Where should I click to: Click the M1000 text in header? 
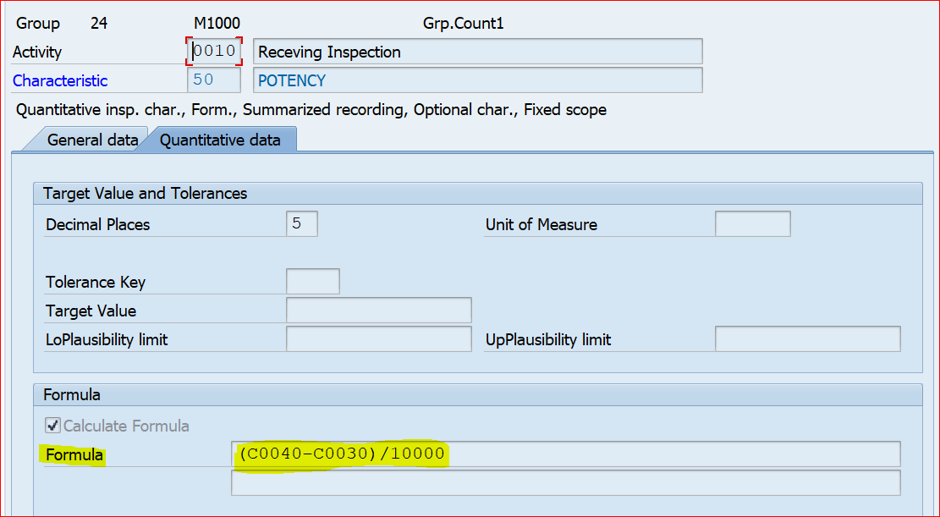pyautogui.click(x=217, y=23)
